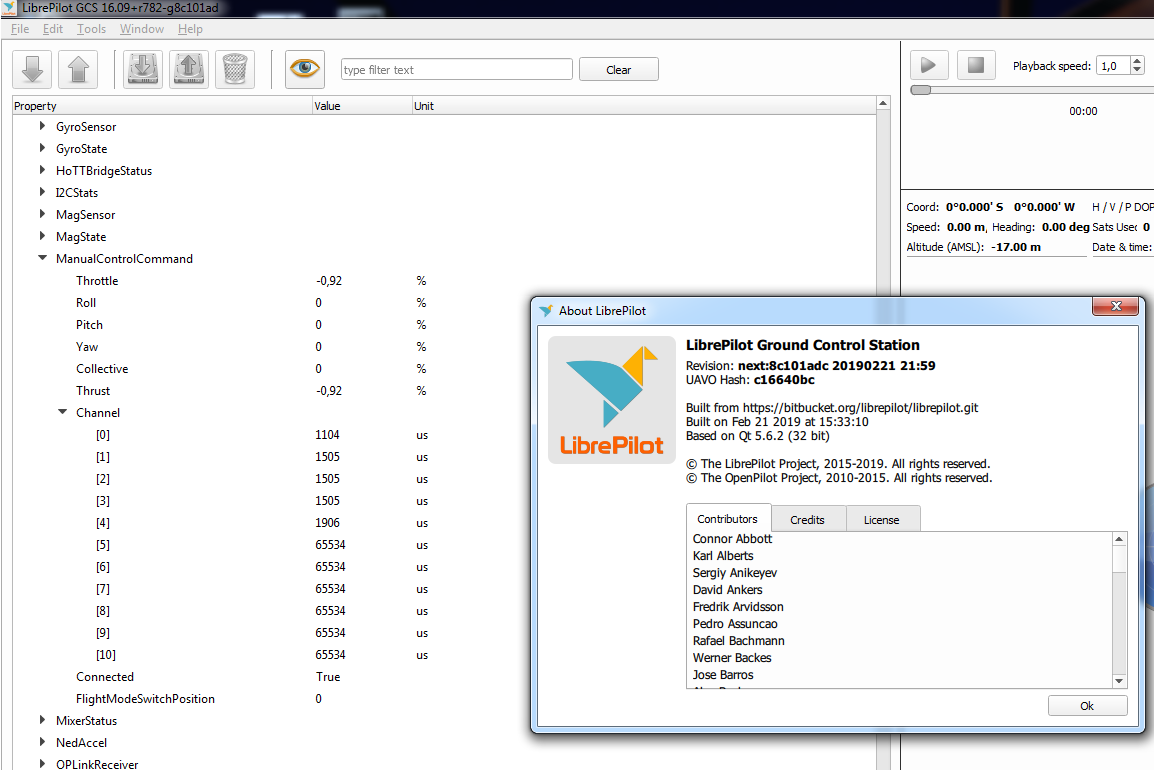
Task: Click contributor Fredrik Arvidsson in the list
Action: coord(738,607)
